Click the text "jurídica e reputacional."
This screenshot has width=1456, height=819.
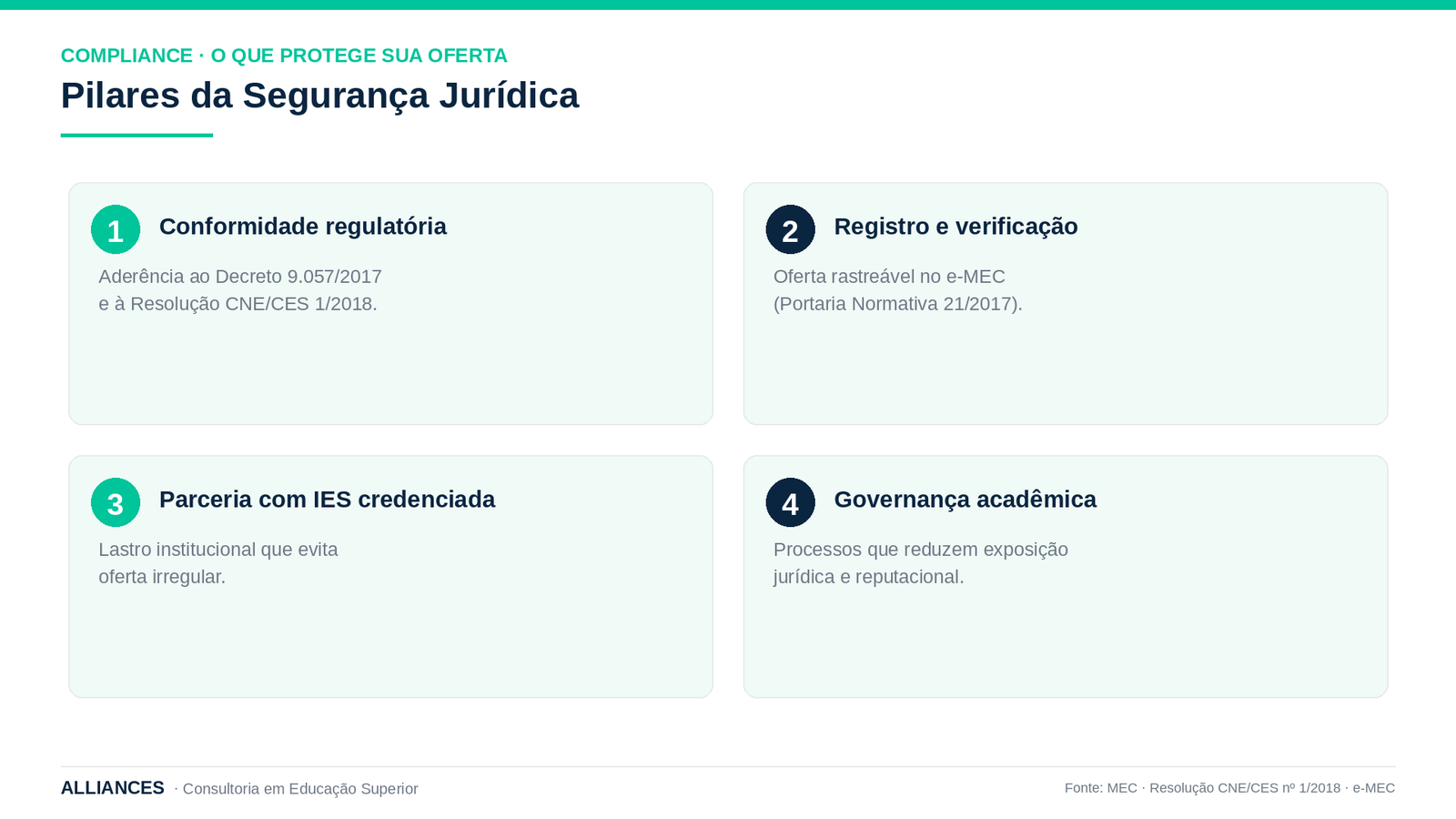click(868, 577)
